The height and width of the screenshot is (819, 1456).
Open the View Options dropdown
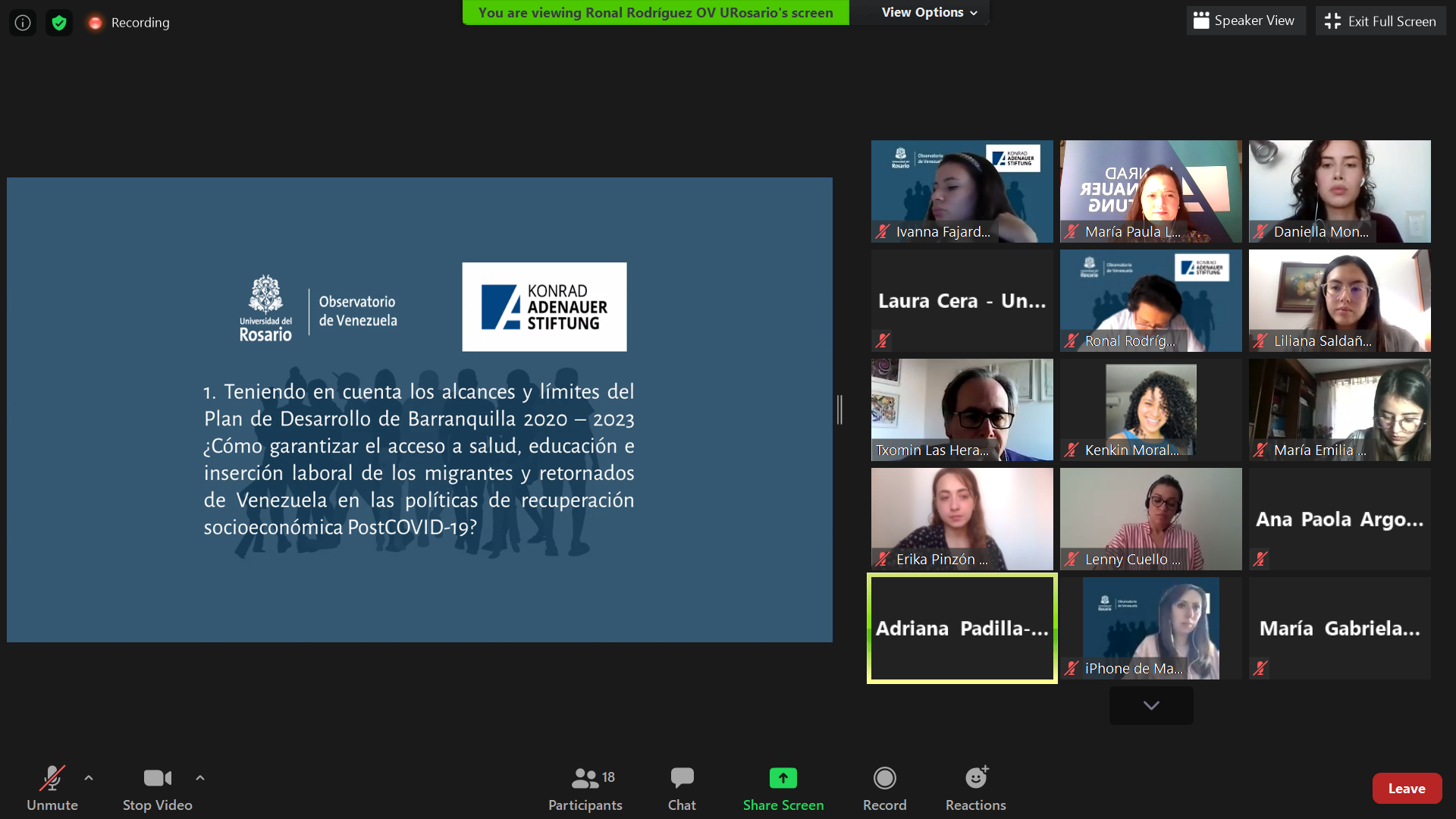pyautogui.click(x=929, y=12)
